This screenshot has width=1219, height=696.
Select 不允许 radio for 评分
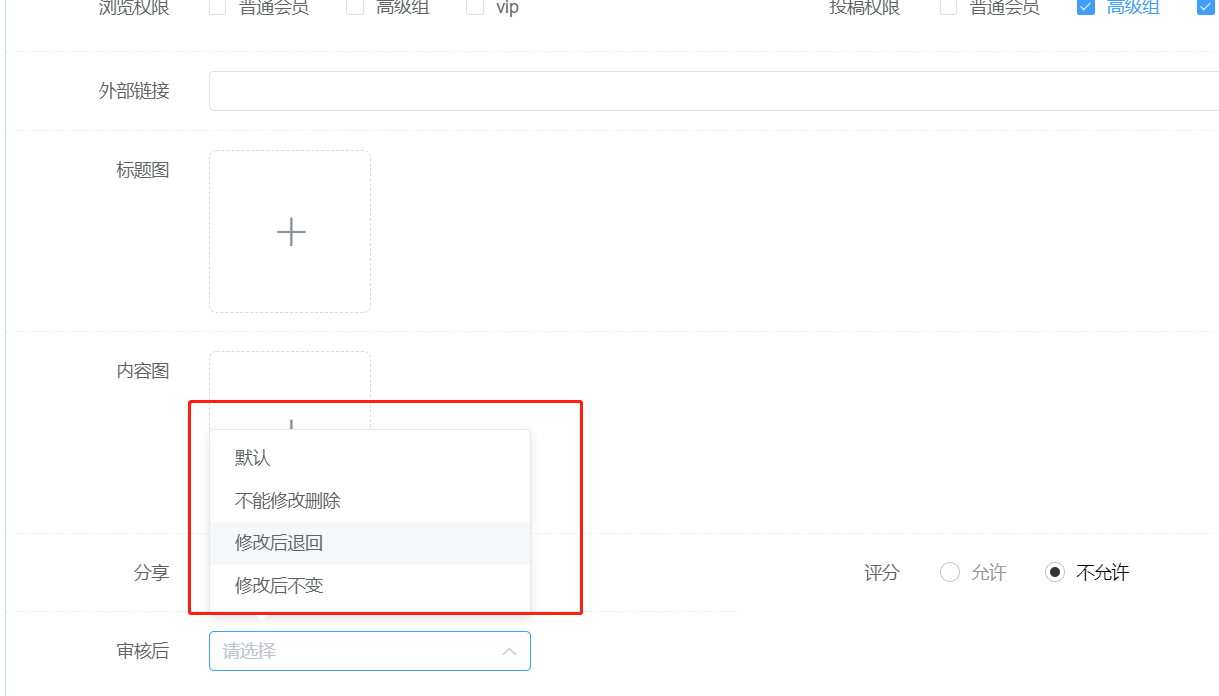[1054, 573]
